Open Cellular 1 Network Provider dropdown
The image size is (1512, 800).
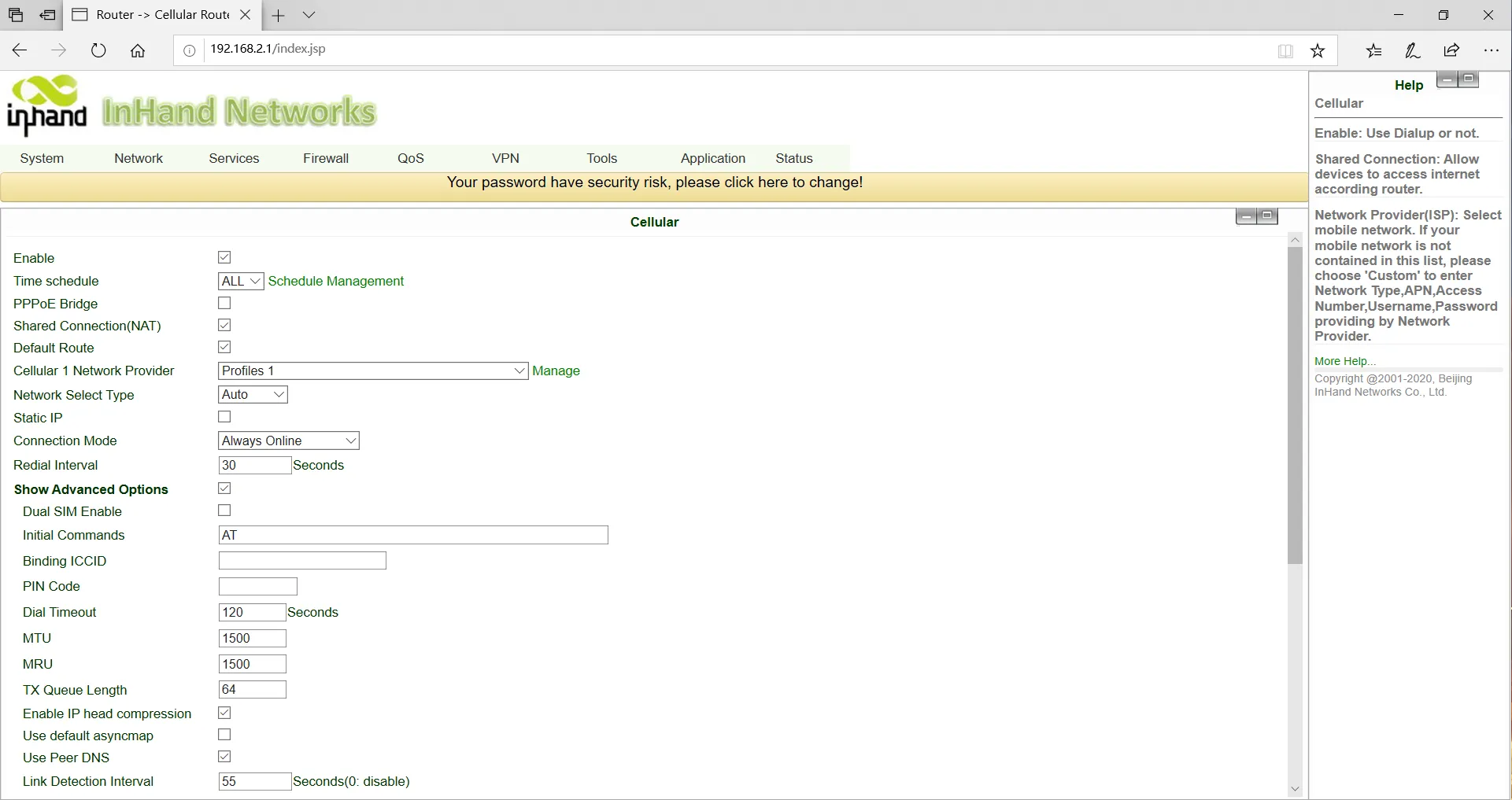pos(373,371)
